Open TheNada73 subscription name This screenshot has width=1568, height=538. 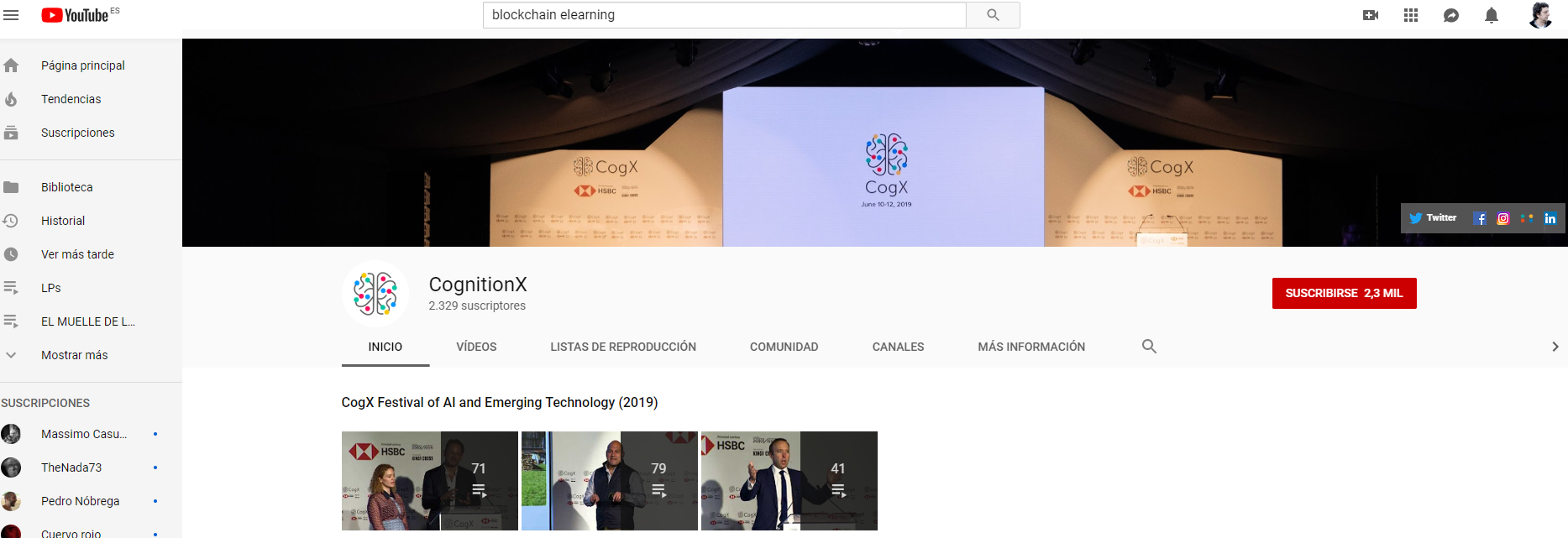(x=71, y=467)
